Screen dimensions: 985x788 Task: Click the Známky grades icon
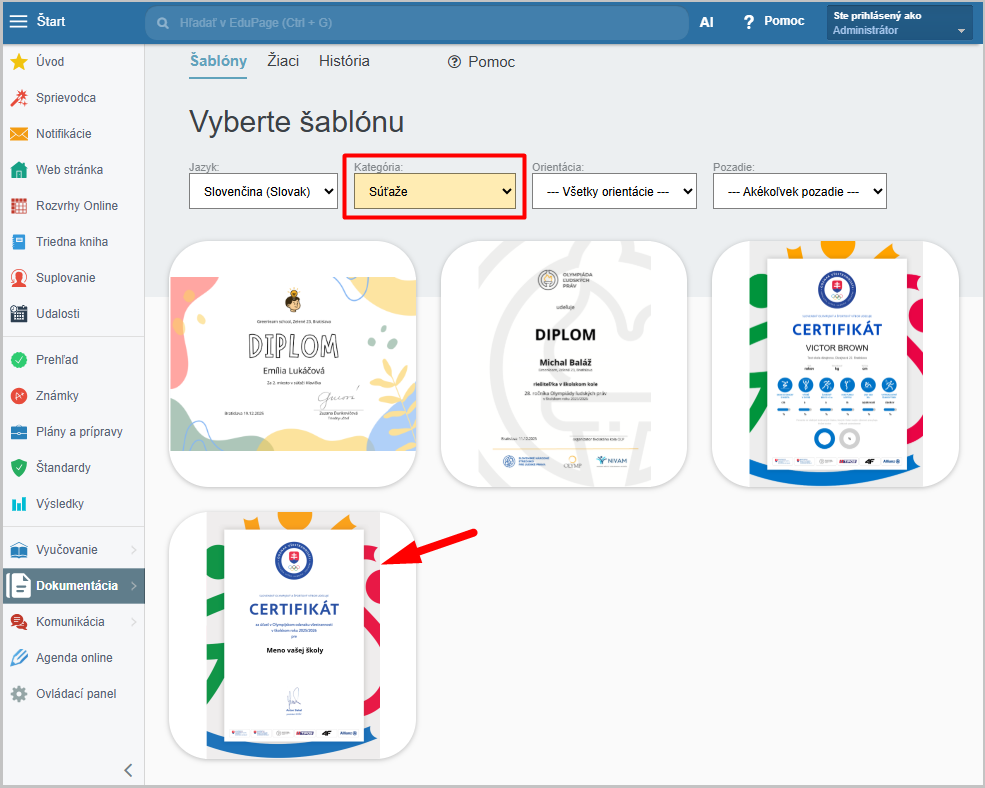pos(18,396)
